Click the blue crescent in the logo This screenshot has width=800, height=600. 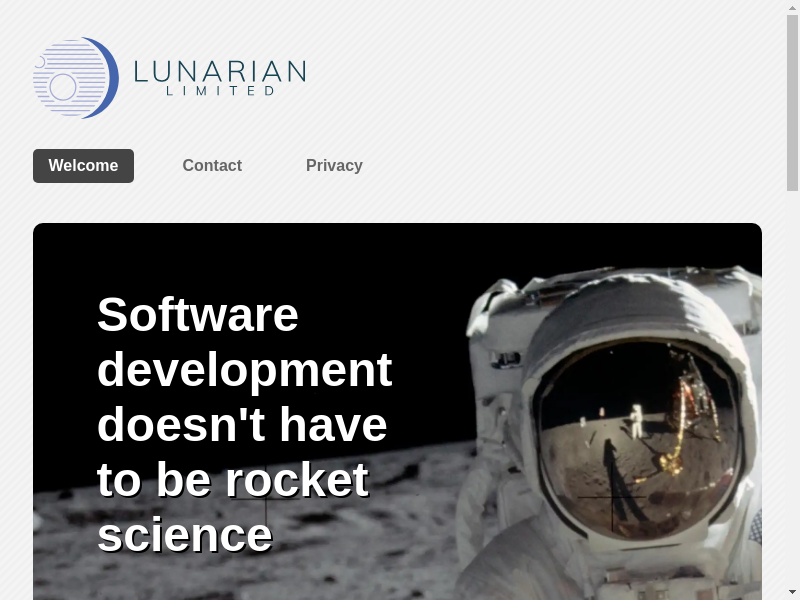(x=110, y=78)
